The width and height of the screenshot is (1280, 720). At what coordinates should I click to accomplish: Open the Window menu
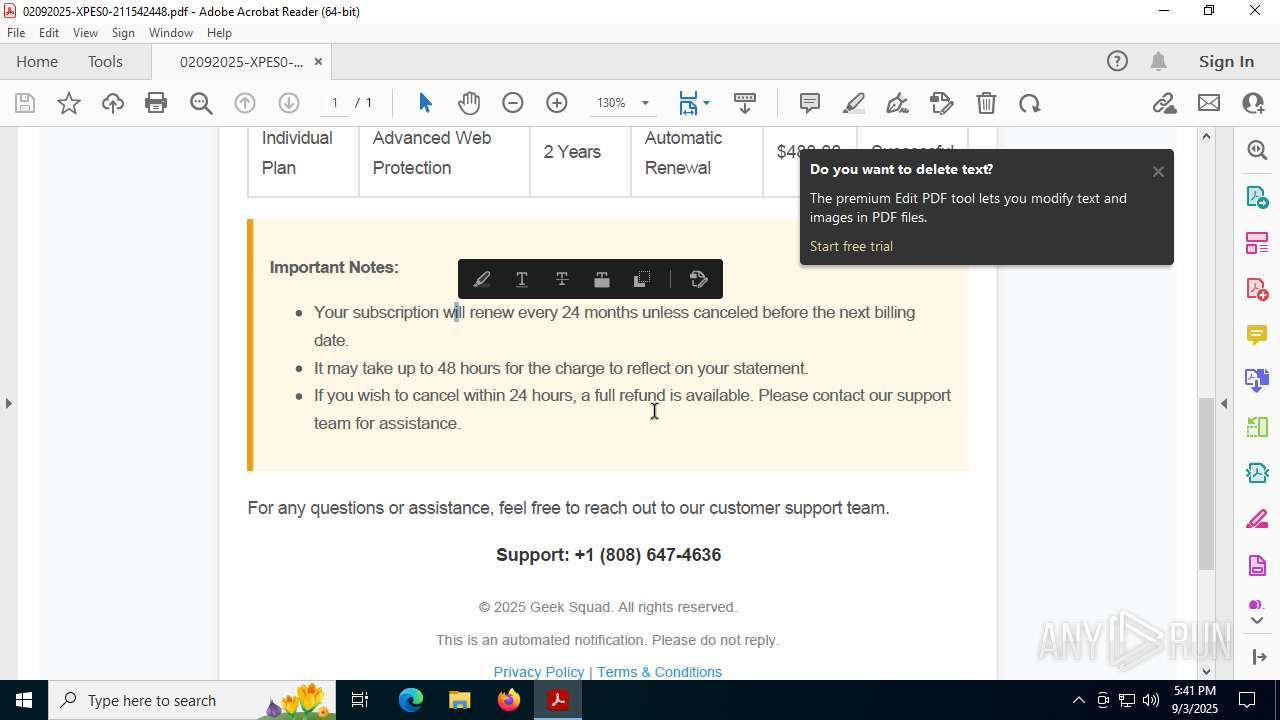pos(171,33)
